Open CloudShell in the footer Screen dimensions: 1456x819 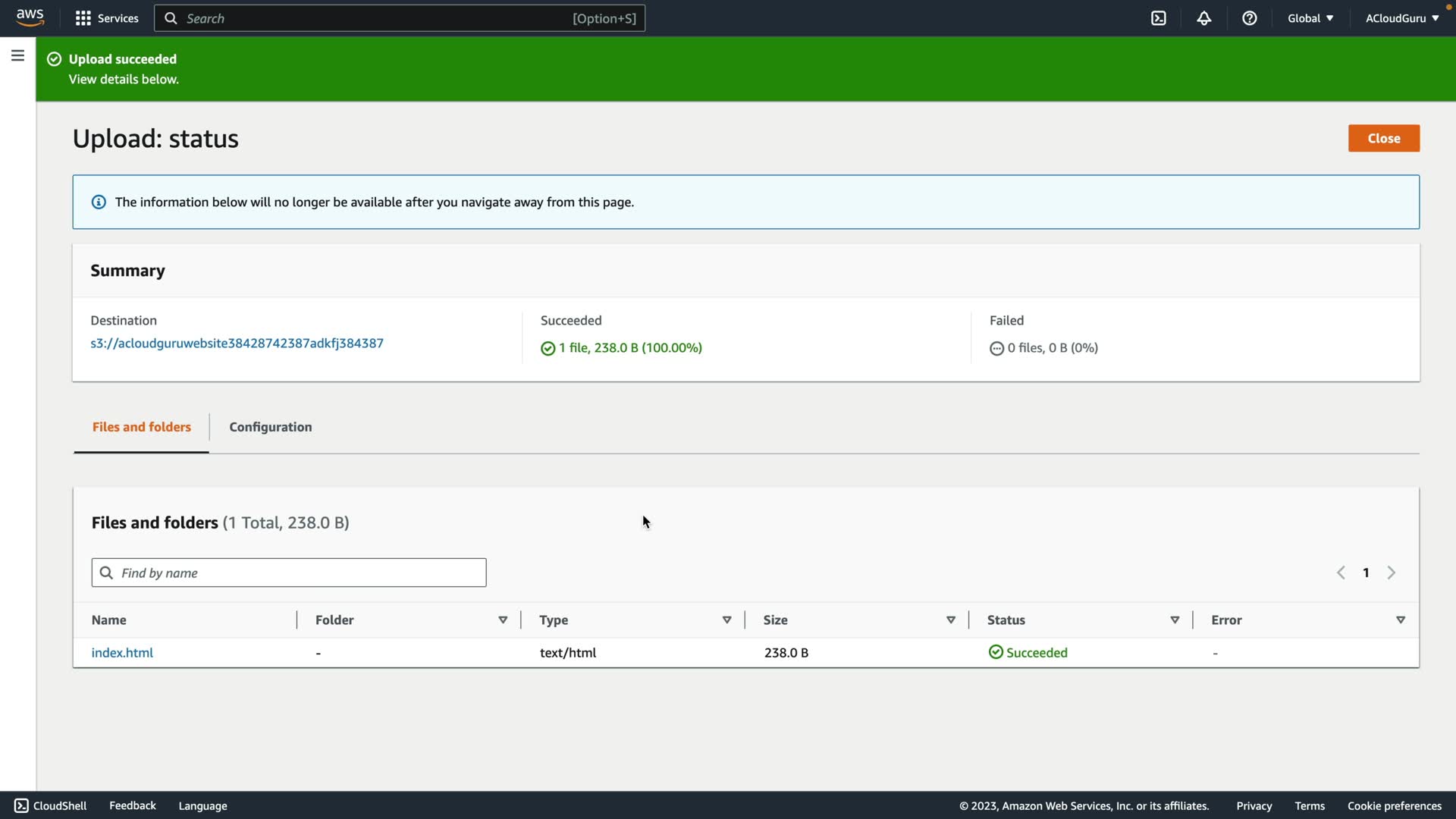coord(51,805)
